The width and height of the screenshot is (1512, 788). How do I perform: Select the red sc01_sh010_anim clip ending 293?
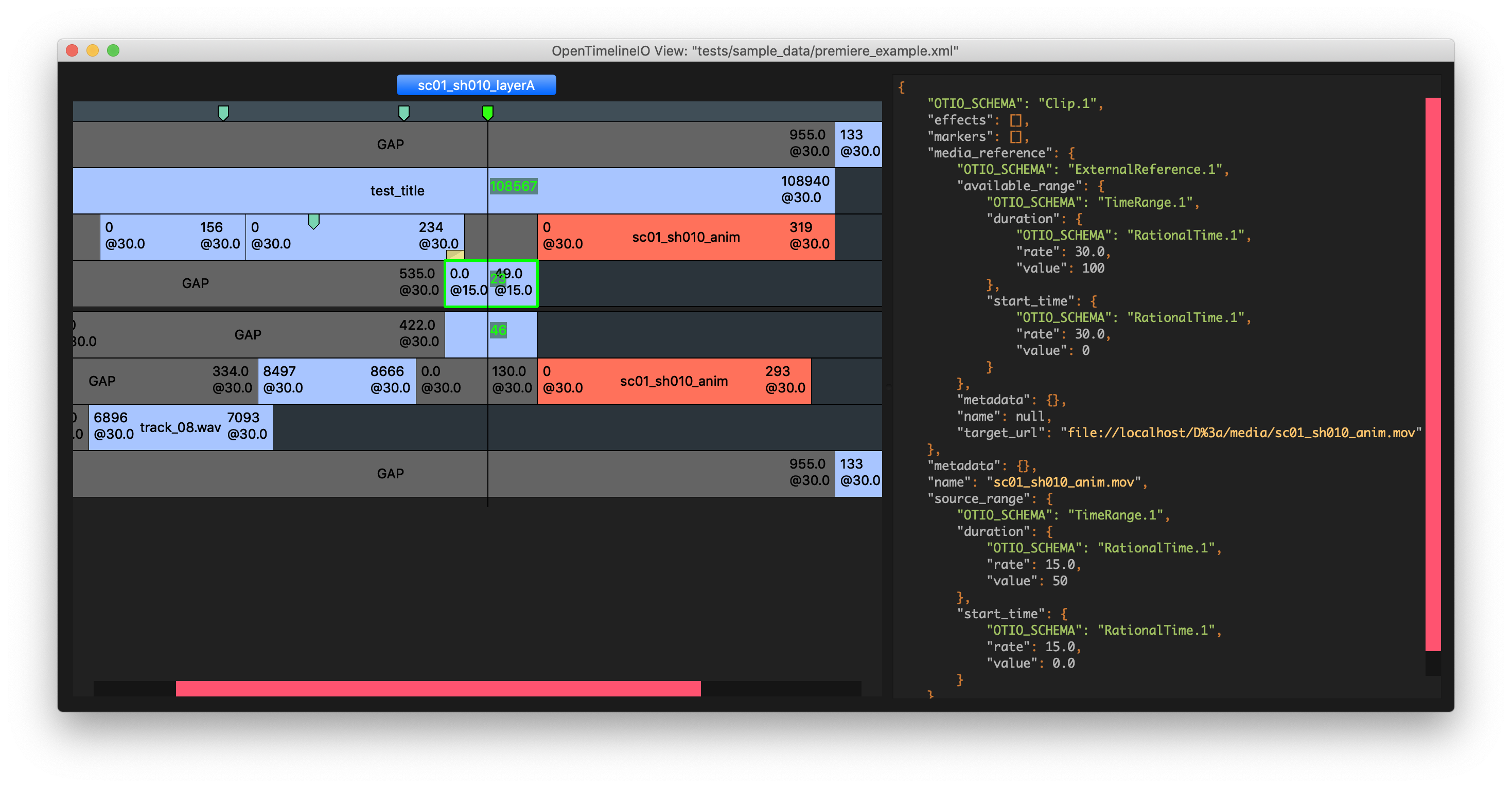(x=674, y=381)
